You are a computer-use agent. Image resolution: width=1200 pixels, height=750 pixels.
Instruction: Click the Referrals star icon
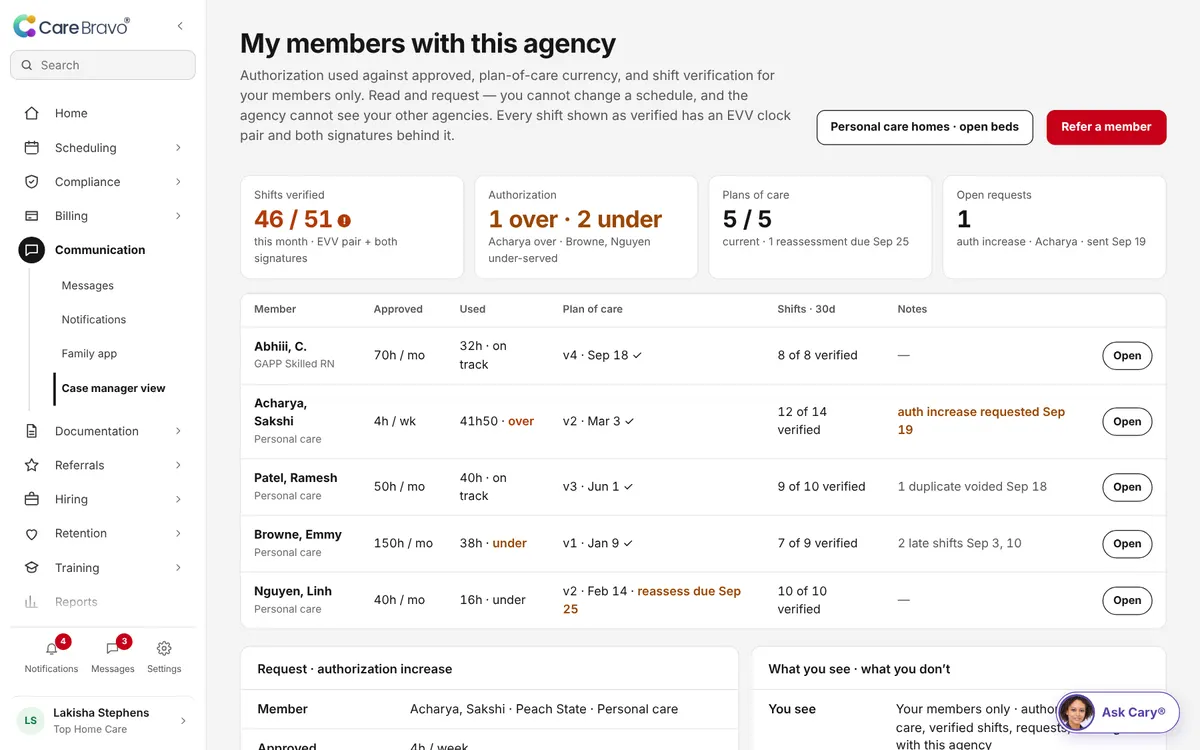click(x=32, y=465)
